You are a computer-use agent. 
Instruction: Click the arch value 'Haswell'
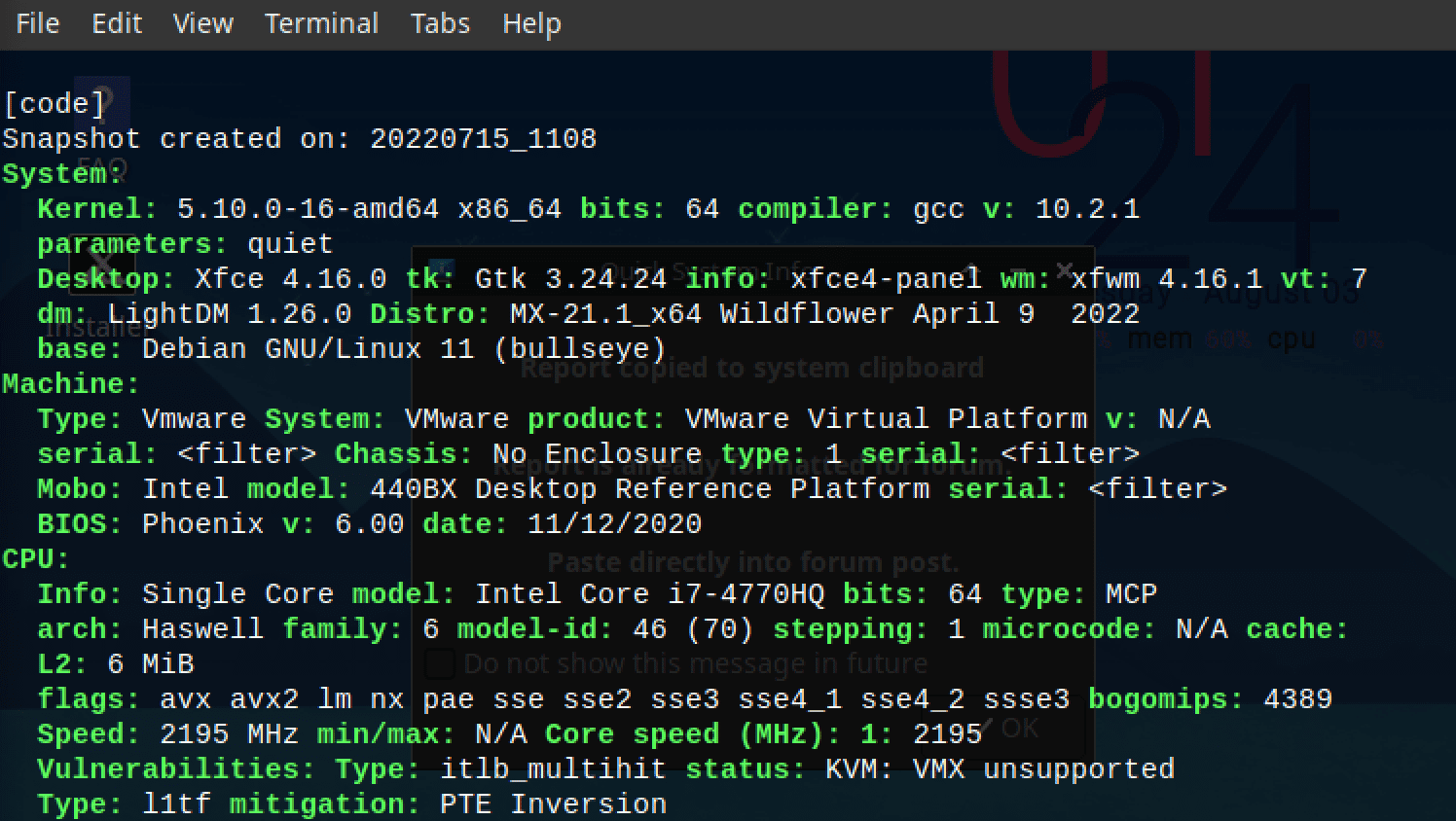pyautogui.click(x=202, y=629)
